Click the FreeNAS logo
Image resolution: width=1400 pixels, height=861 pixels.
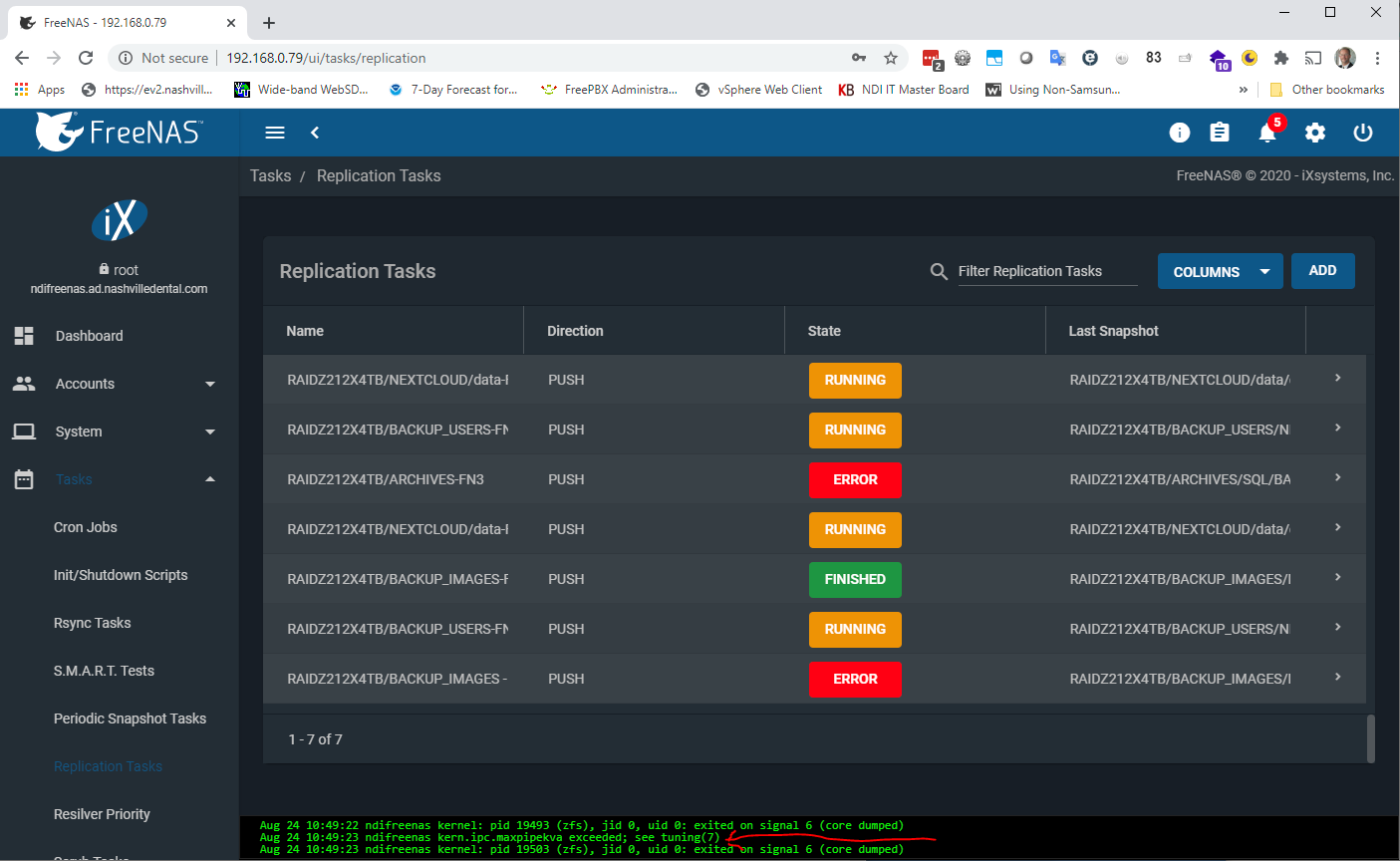point(120,132)
